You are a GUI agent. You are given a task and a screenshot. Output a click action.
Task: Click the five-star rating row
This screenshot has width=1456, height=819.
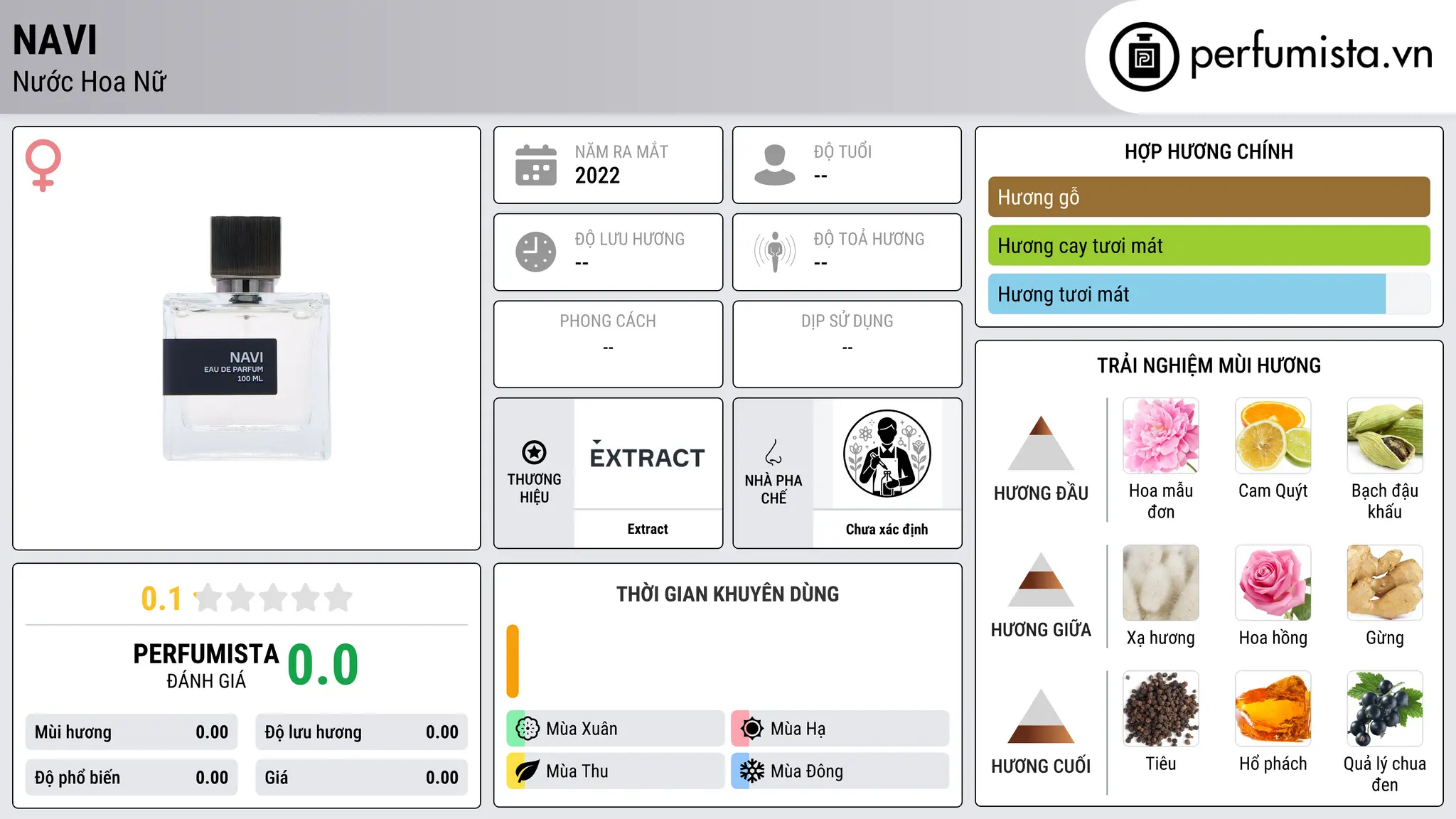[x=274, y=598]
